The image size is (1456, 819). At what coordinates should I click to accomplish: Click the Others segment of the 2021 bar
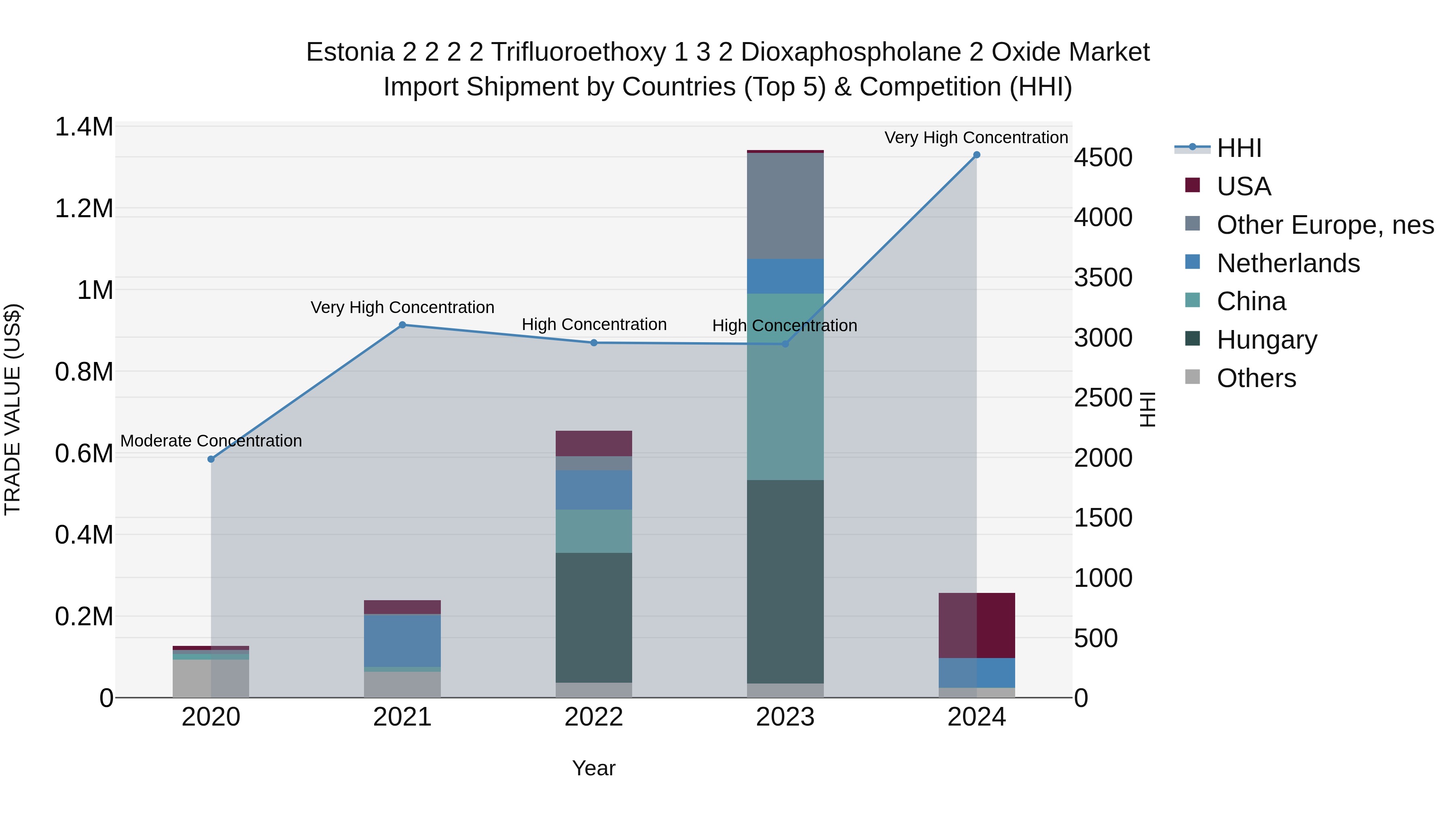click(402, 684)
